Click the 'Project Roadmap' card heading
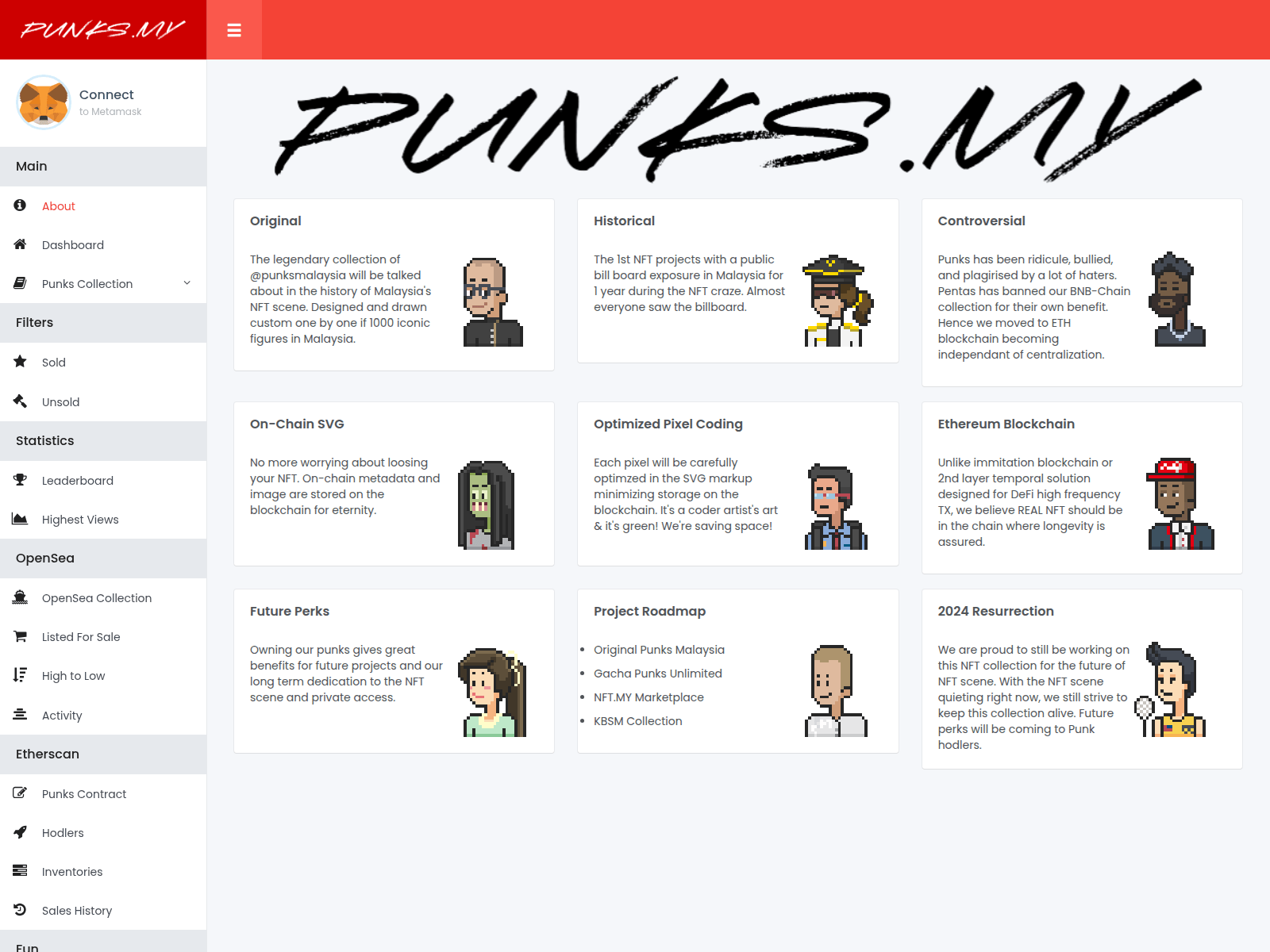This screenshot has width=1270, height=952. [x=650, y=611]
